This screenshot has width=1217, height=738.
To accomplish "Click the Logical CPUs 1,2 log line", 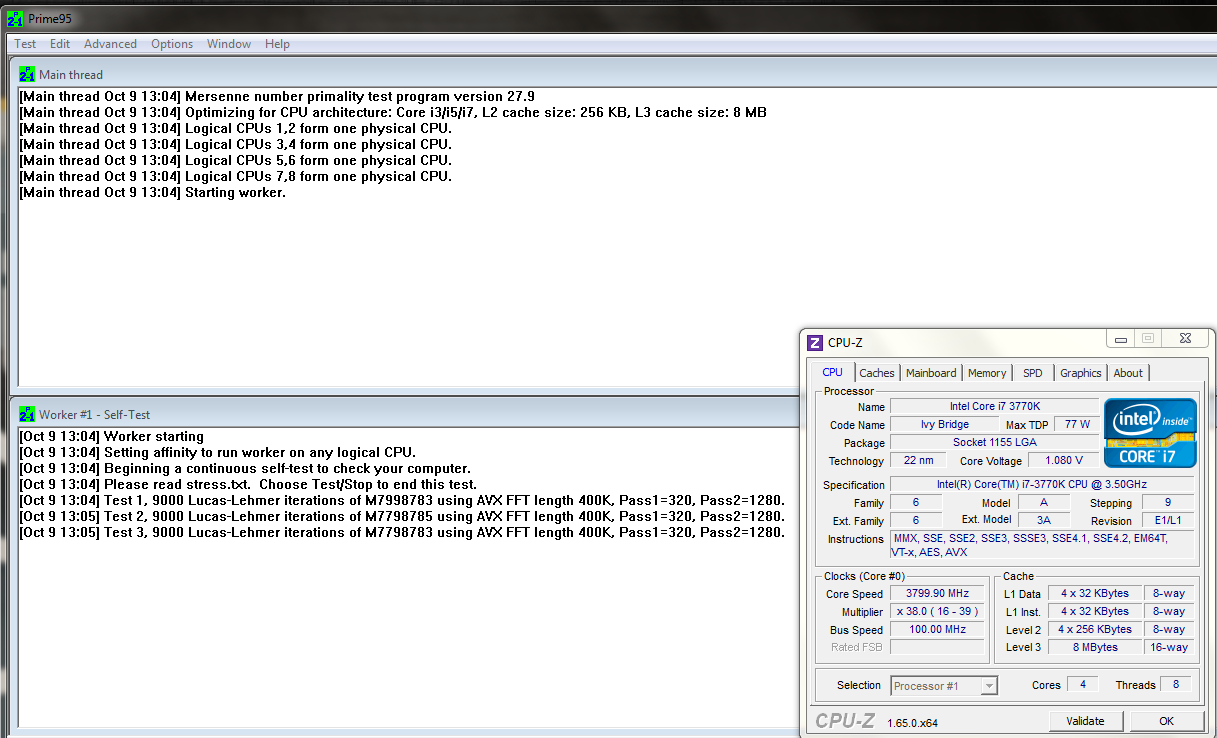I will tap(236, 128).
